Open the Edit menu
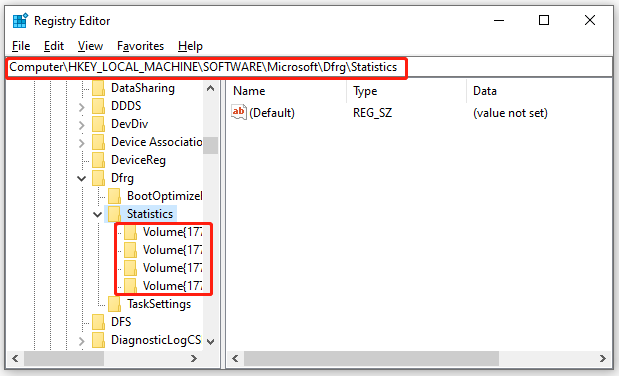Viewport: 619px width, 376px height. tap(54, 46)
